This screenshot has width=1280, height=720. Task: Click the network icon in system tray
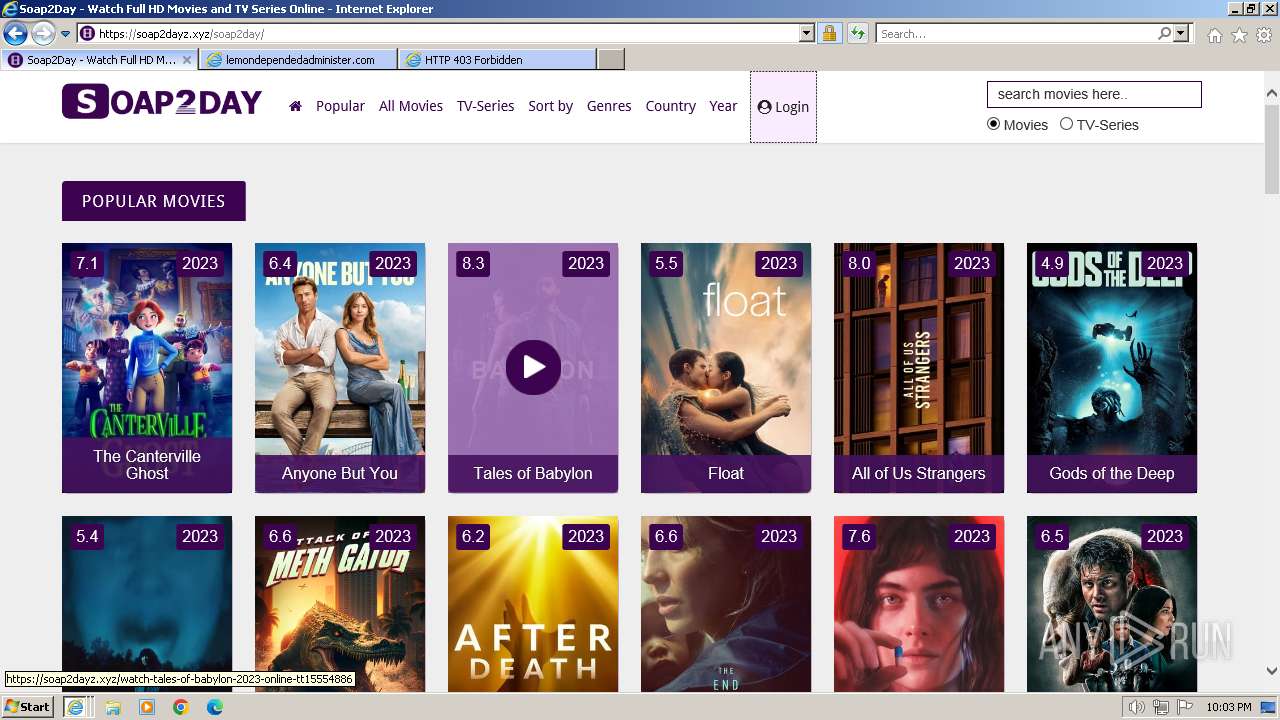[x=1160, y=707]
